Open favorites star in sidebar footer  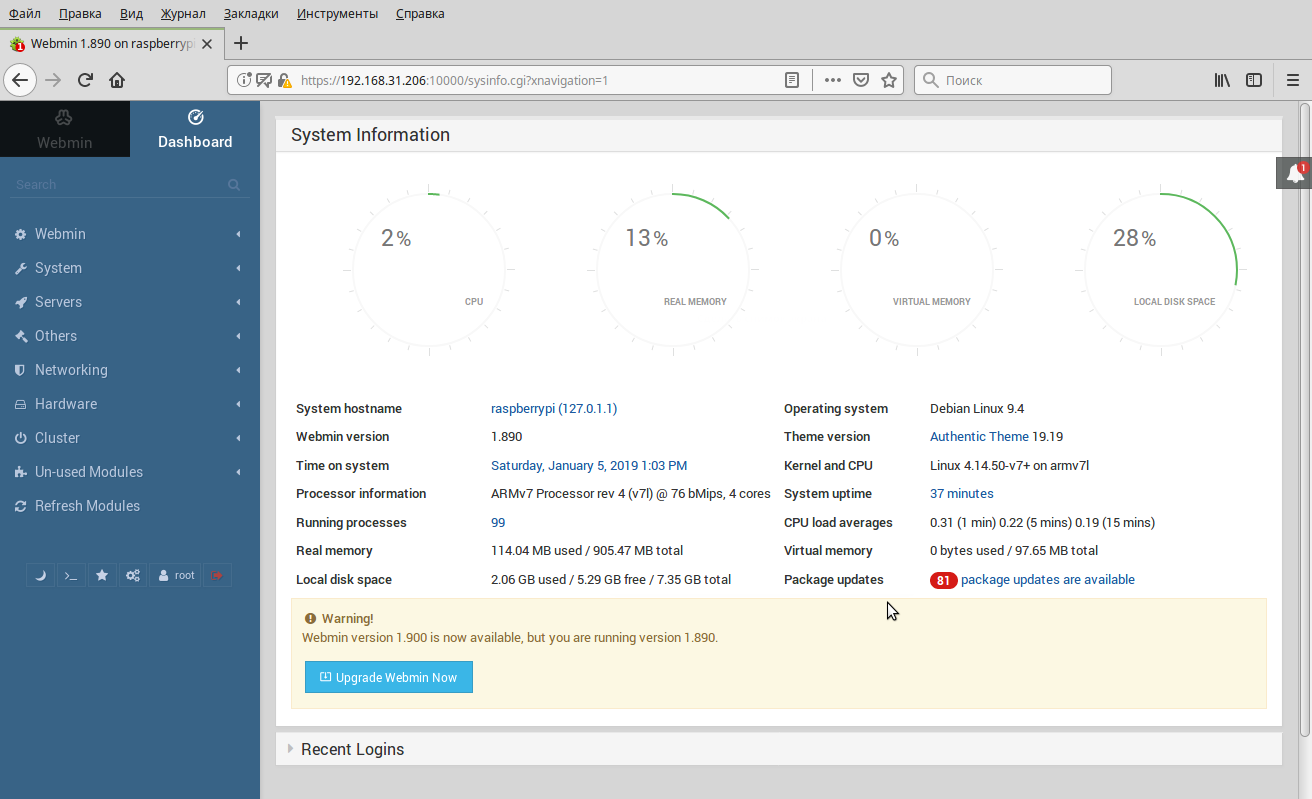(101, 575)
